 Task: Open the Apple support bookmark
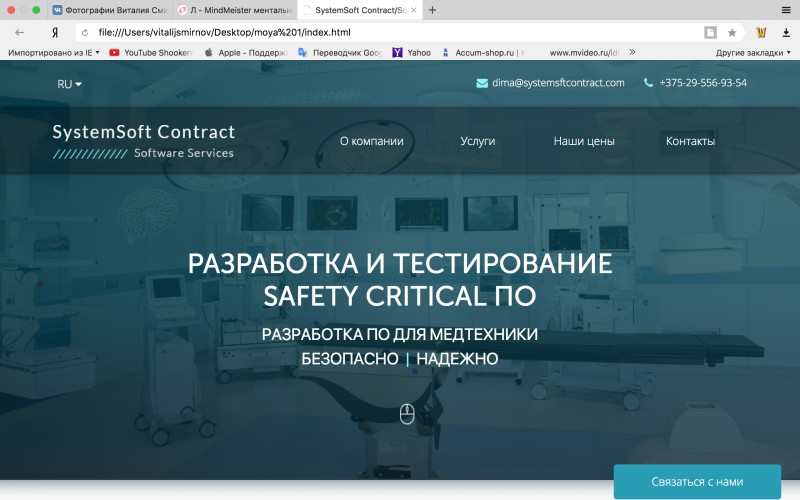pyautogui.click(x=246, y=53)
